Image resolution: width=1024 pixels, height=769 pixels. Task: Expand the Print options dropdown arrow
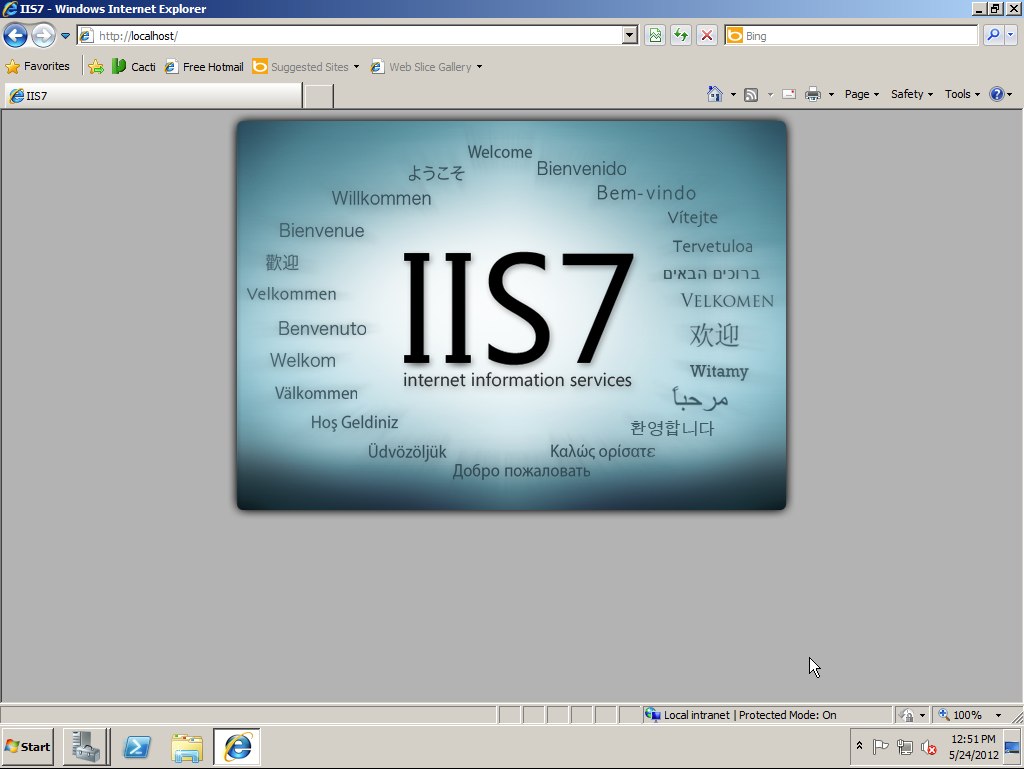tap(831, 95)
